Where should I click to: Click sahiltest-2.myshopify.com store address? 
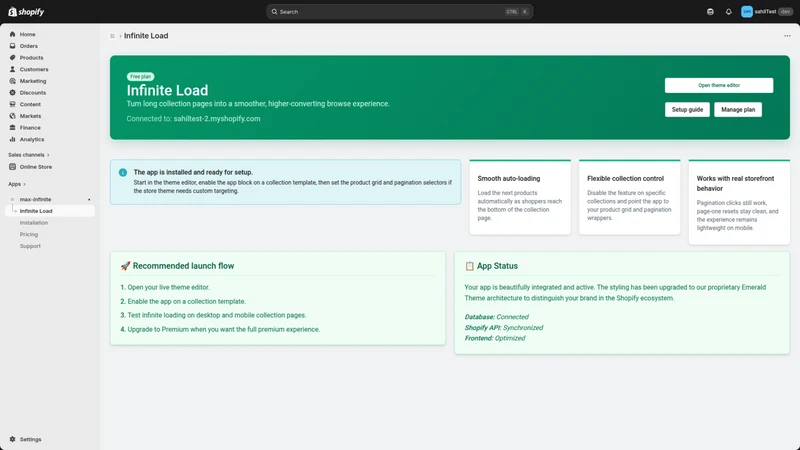pyautogui.click(x=217, y=118)
